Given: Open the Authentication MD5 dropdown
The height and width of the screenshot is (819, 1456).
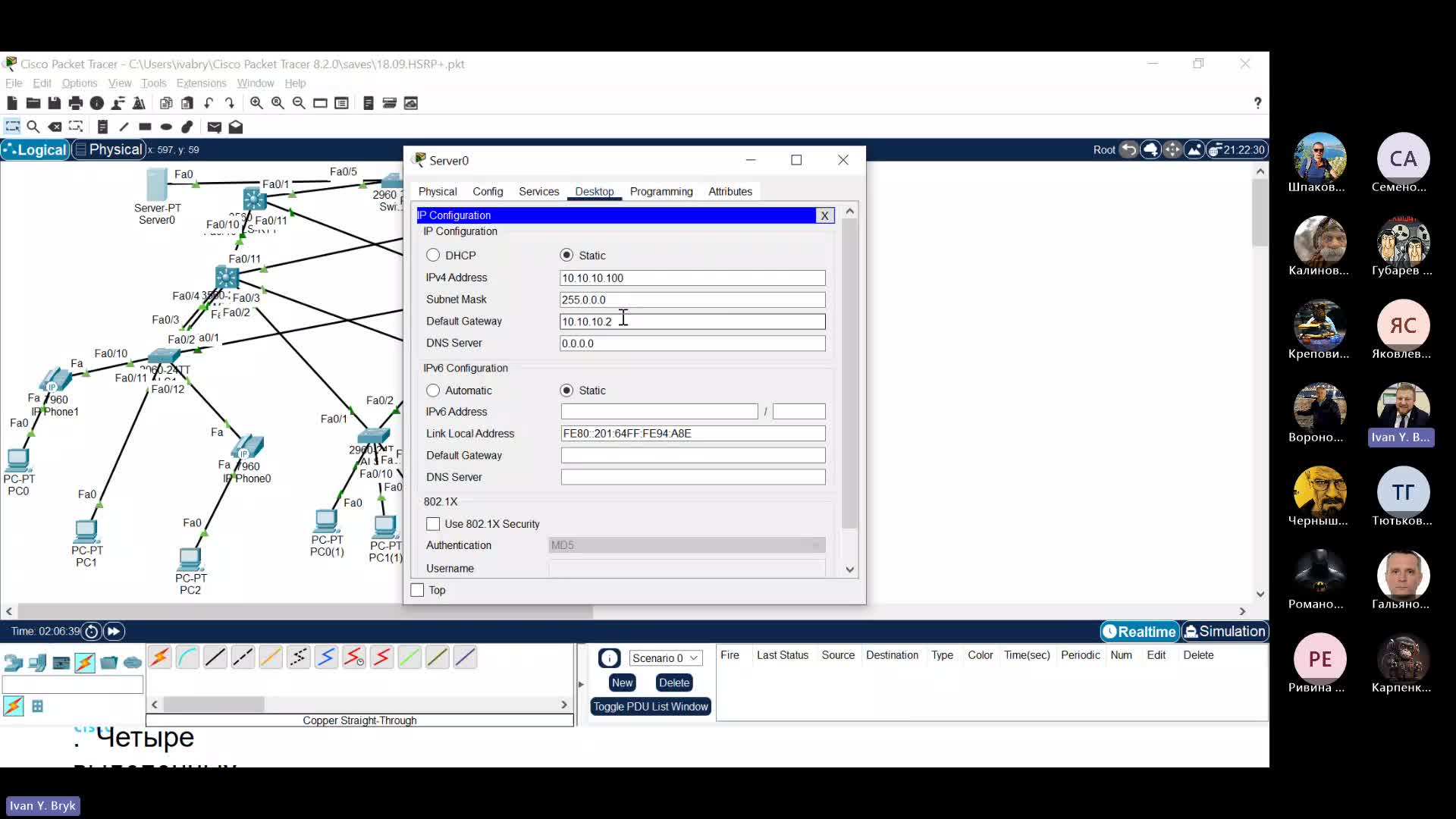Looking at the screenshot, I should pos(686,545).
